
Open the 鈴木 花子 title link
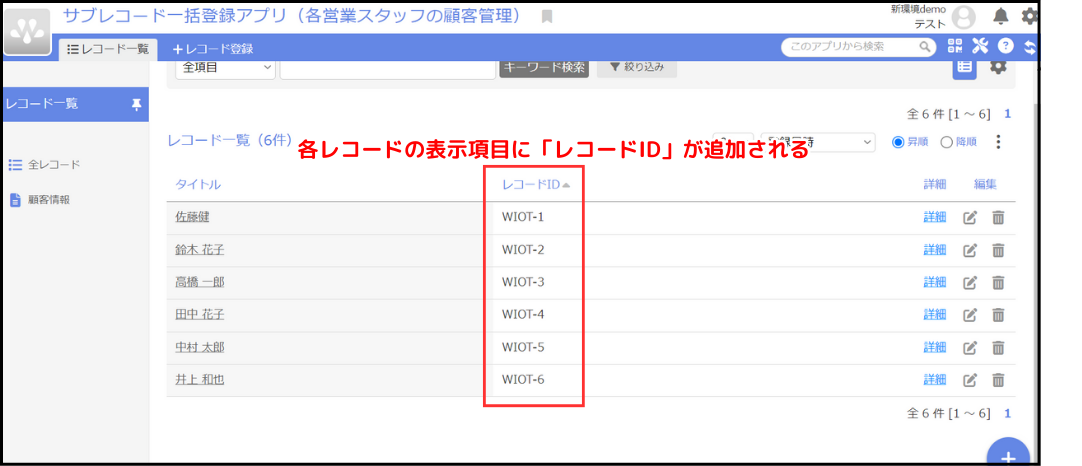tap(199, 249)
